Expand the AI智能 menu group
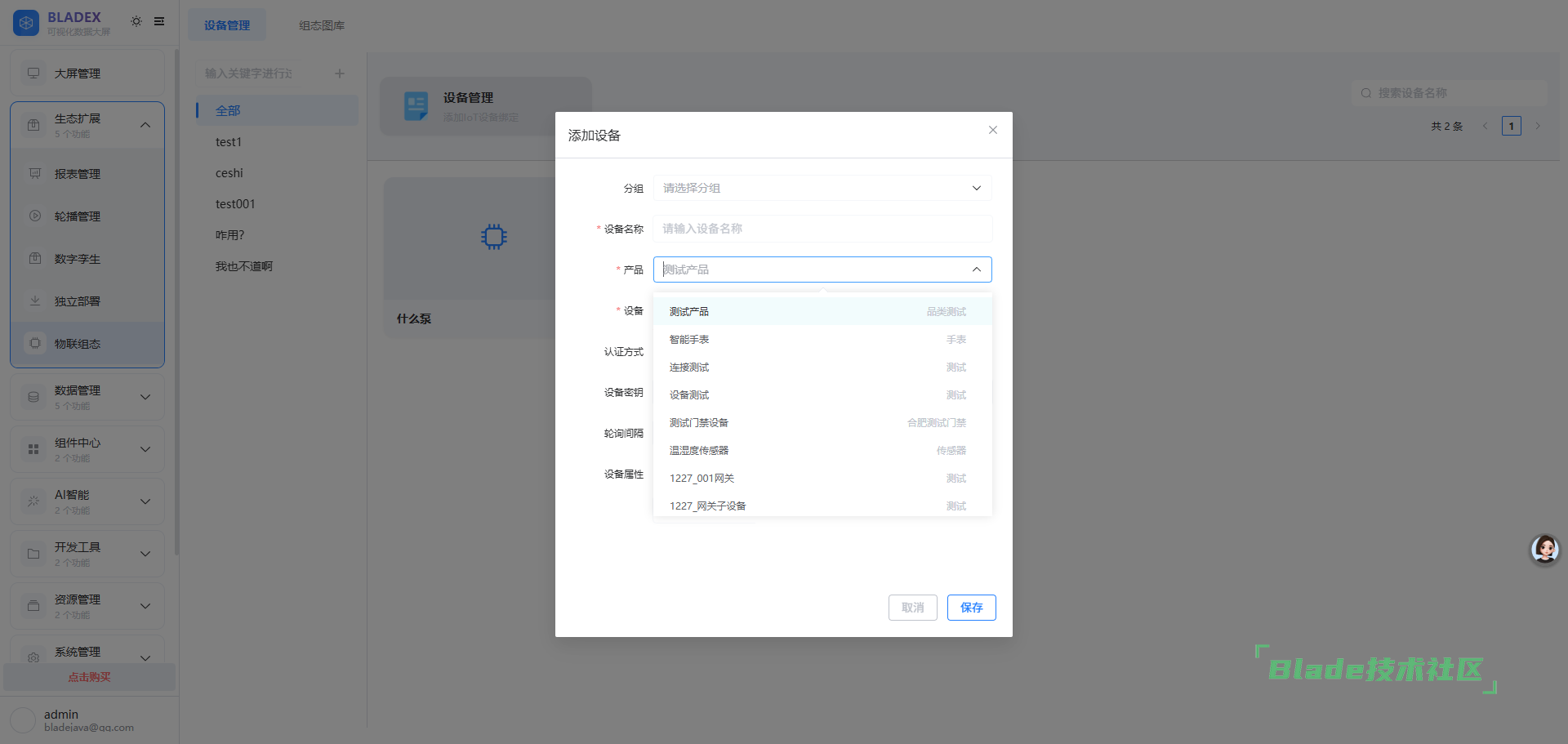 (x=145, y=501)
